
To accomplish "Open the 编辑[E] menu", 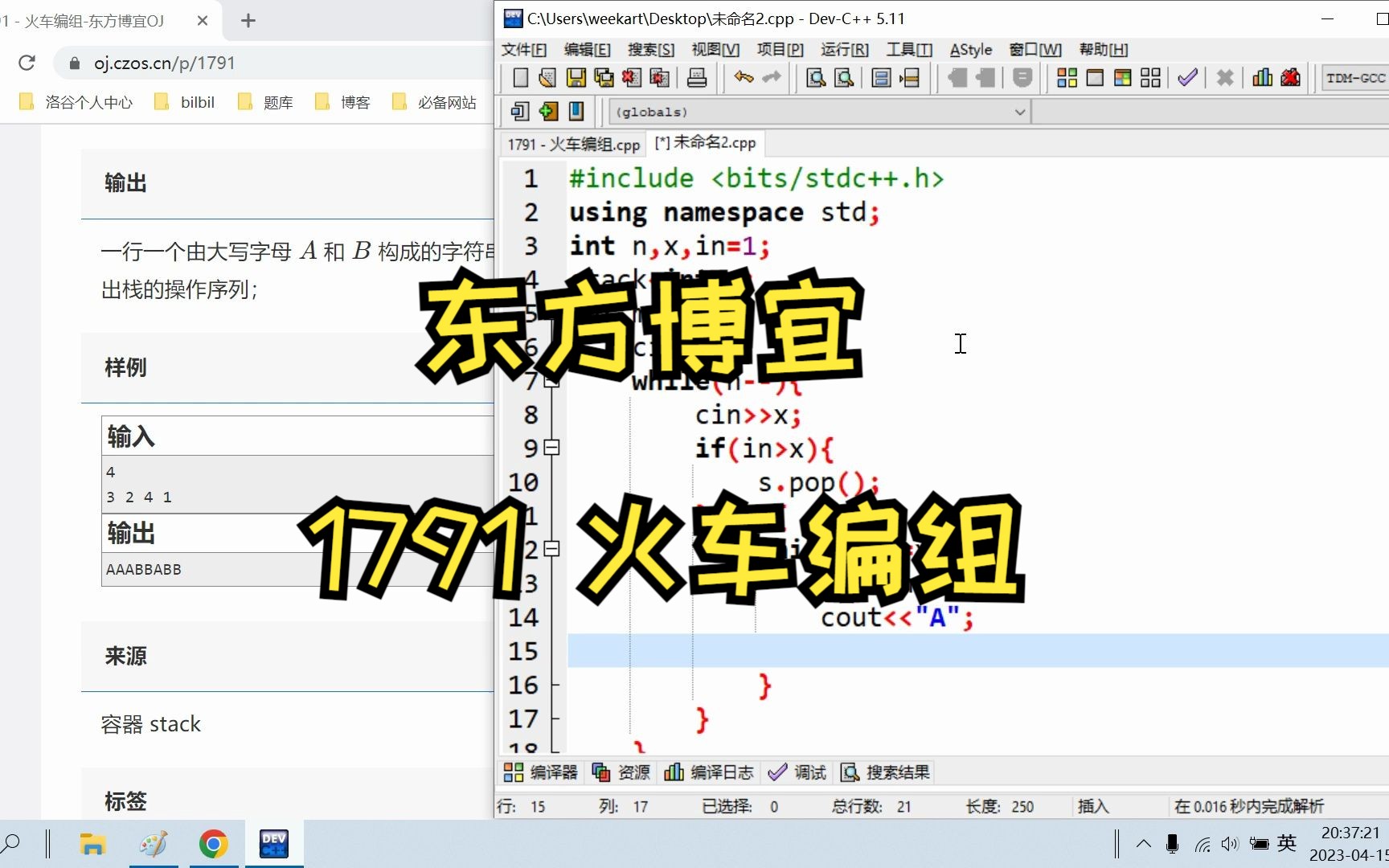I will (587, 50).
